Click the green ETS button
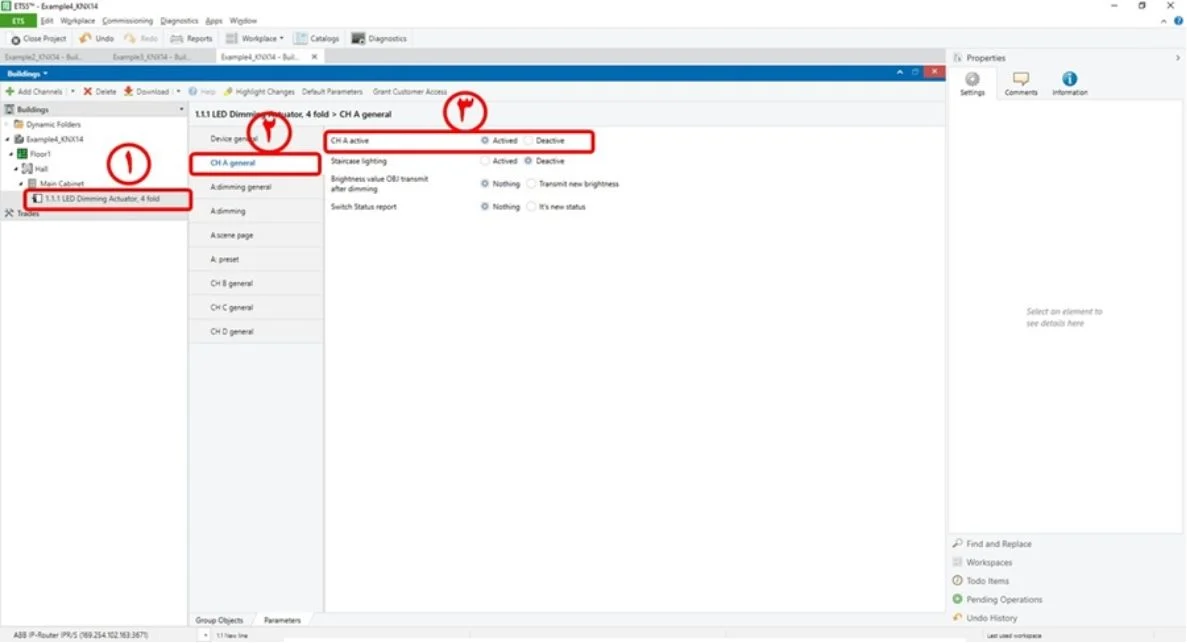Image resolution: width=1187 pixels, height=643 pixels. pos(18,20)
